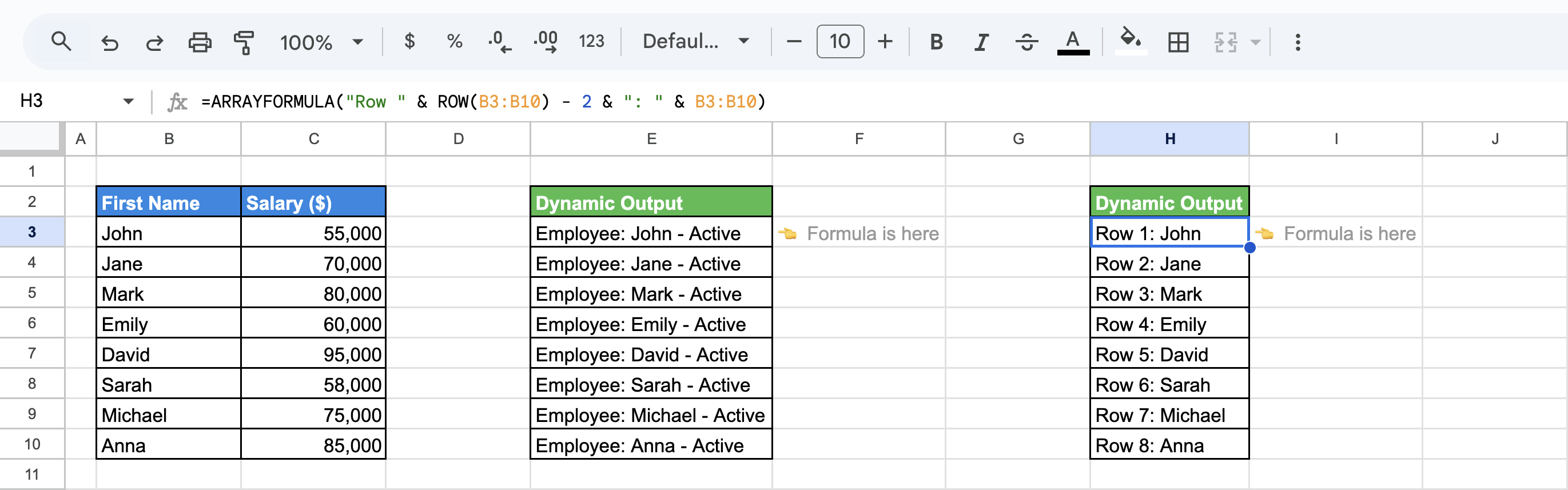Click the select-all corner box
The height and width of the screenshot is (490, 1568).
[31, 137]
